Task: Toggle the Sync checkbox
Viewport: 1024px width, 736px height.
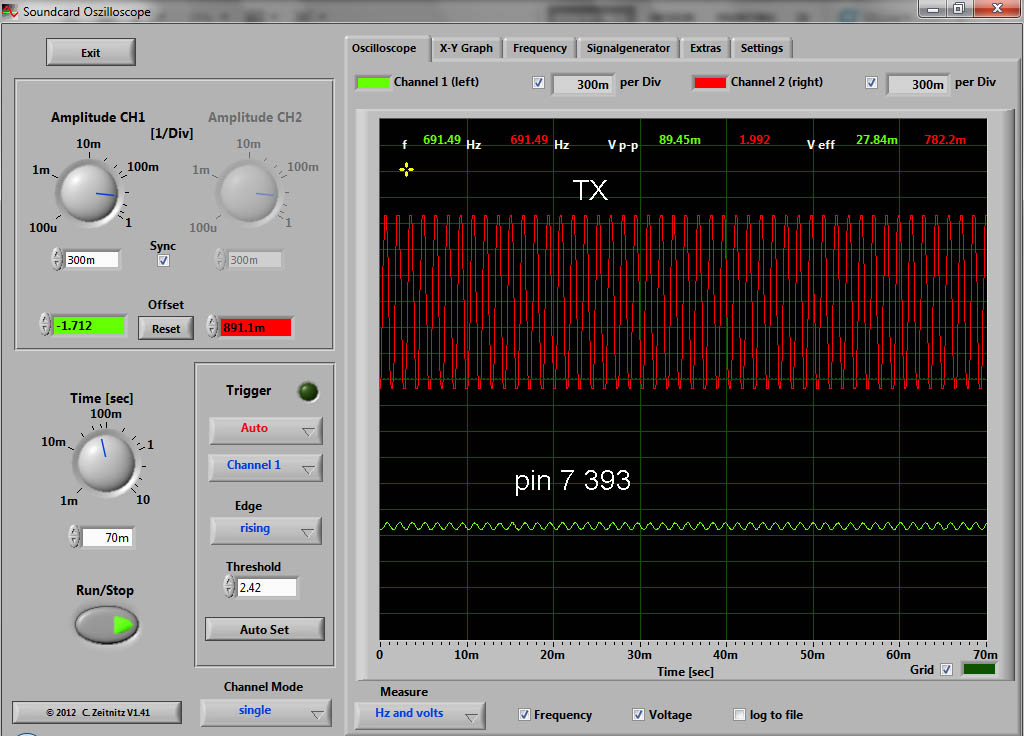Action: coord(163,261)
